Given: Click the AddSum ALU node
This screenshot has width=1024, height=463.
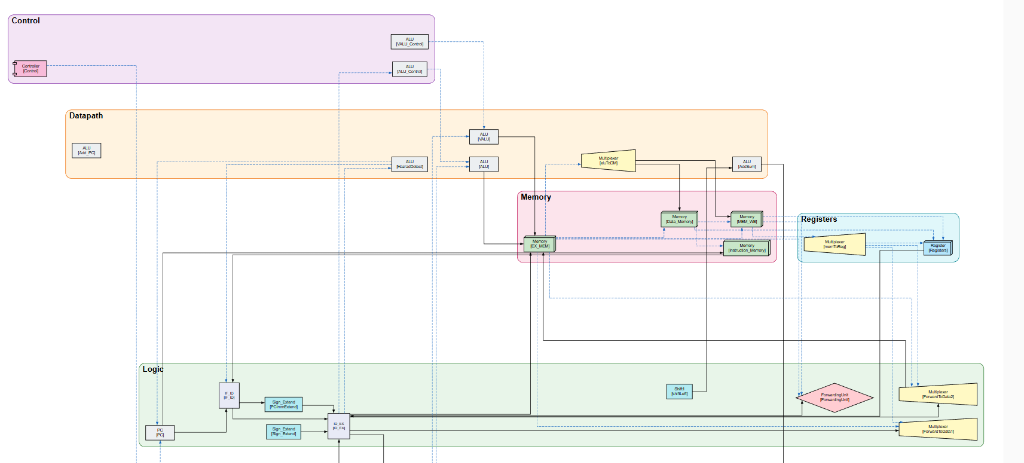Looking at the screenshot, I should pyautogui.click(x=746, y=164).
